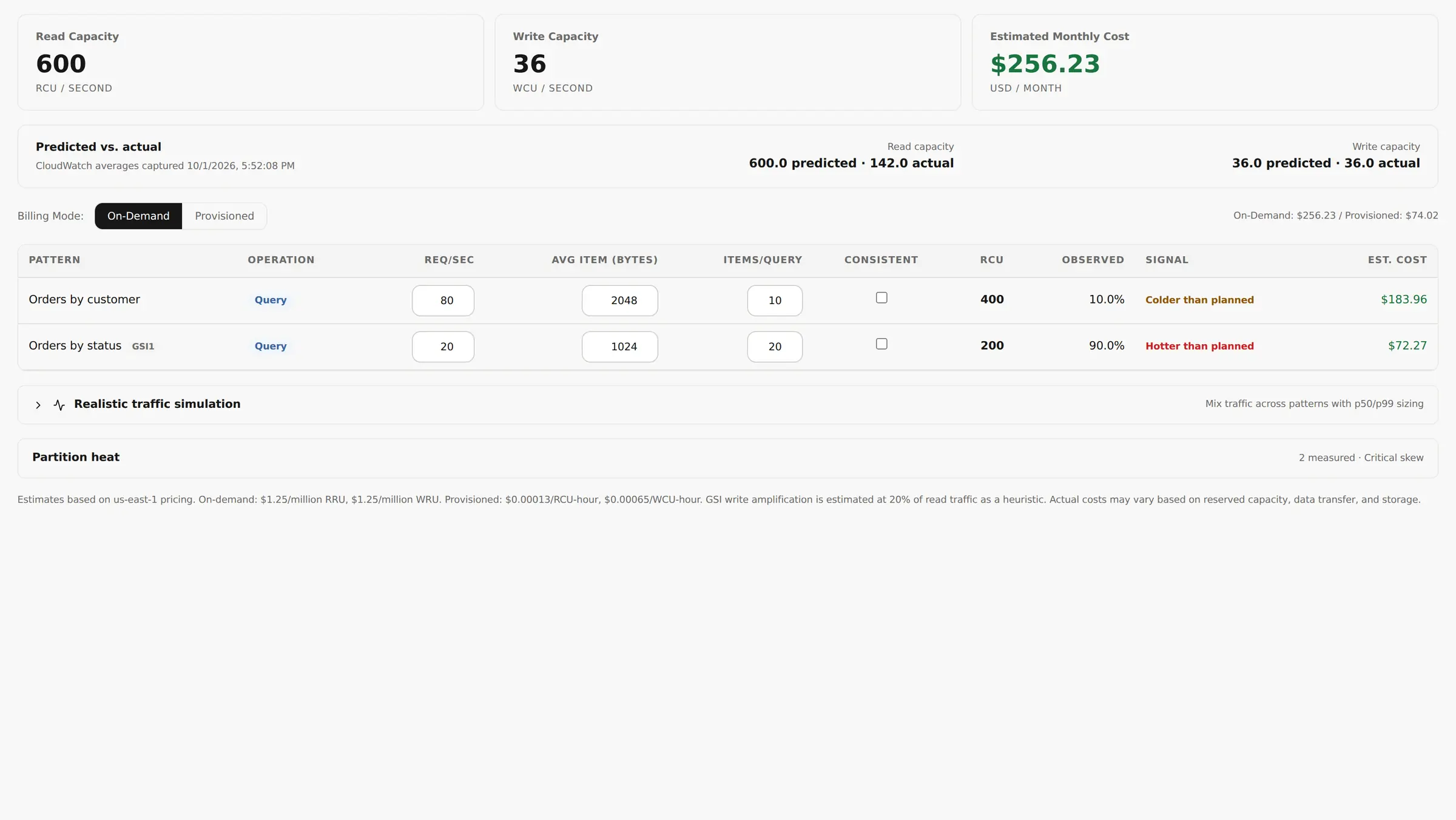Screen dimensions: 1456x820
Task: Click Query badge in Orders by status row
Action: (271, 346)
